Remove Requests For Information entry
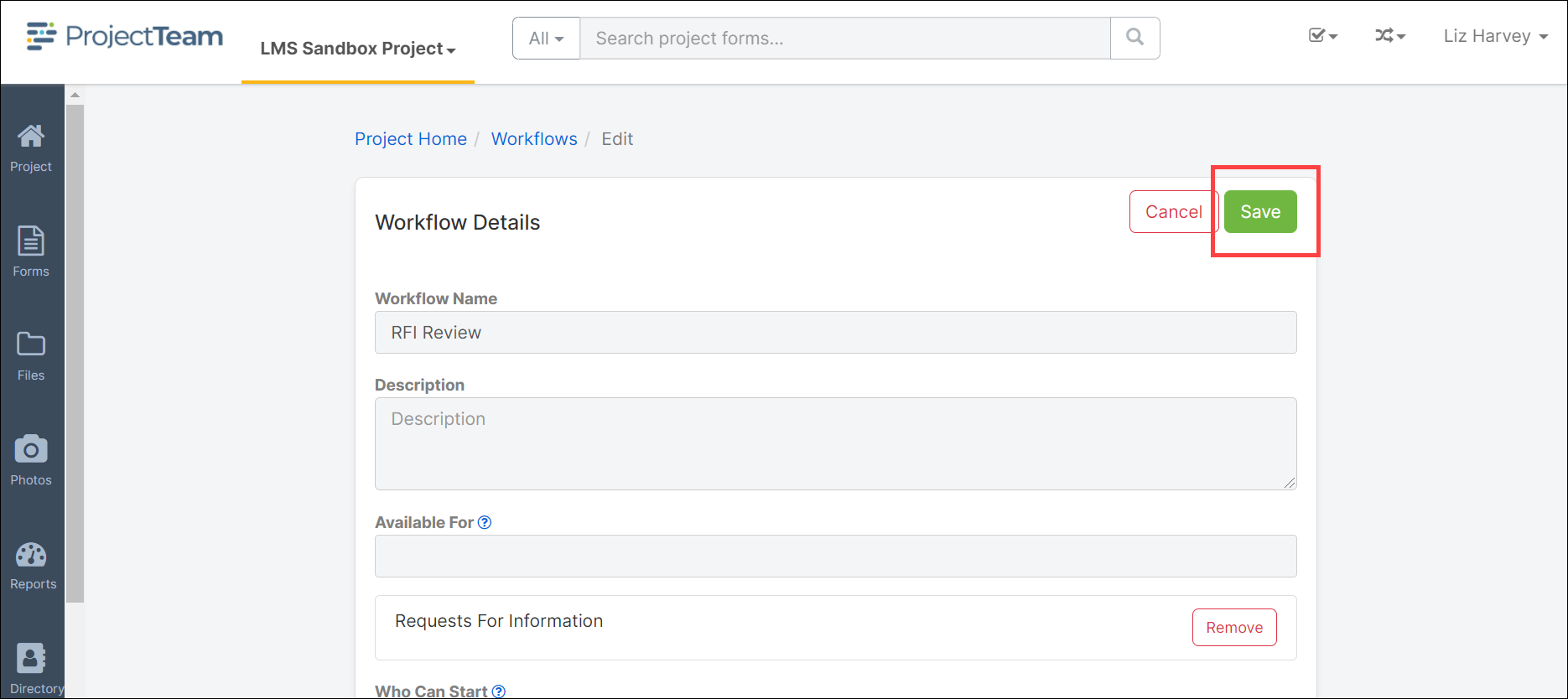1568x699 pixels. 1234,628
